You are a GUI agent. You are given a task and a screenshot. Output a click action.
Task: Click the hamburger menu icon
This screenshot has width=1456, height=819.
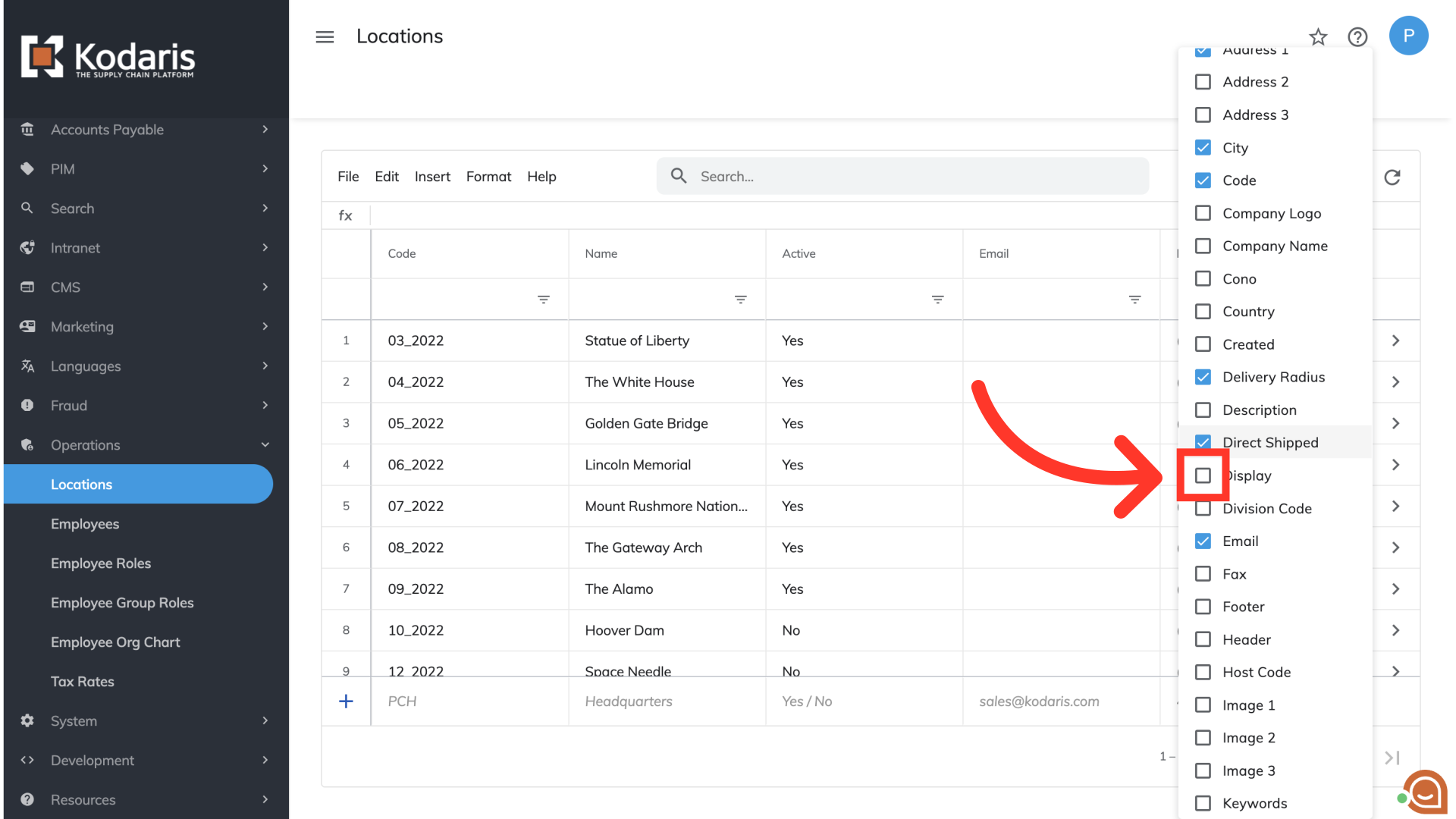[x=325, y=36]
